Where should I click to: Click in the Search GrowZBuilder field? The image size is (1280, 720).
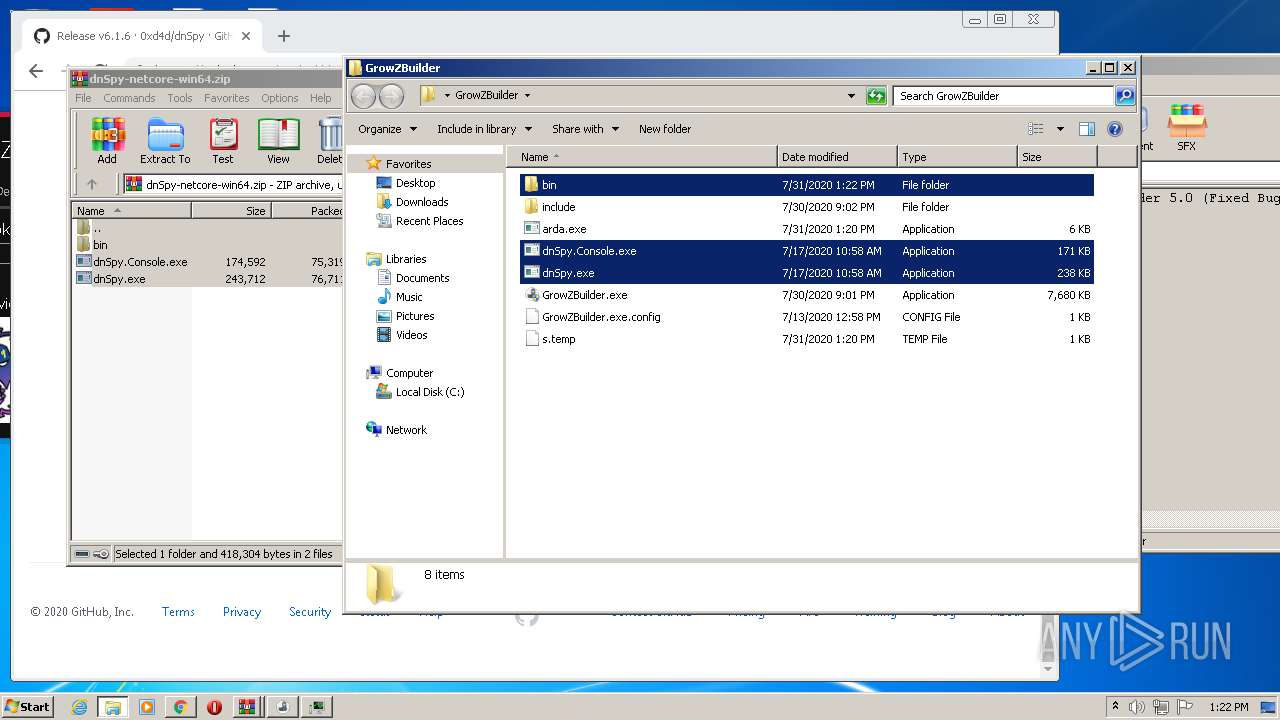[x=1003, y=96]
